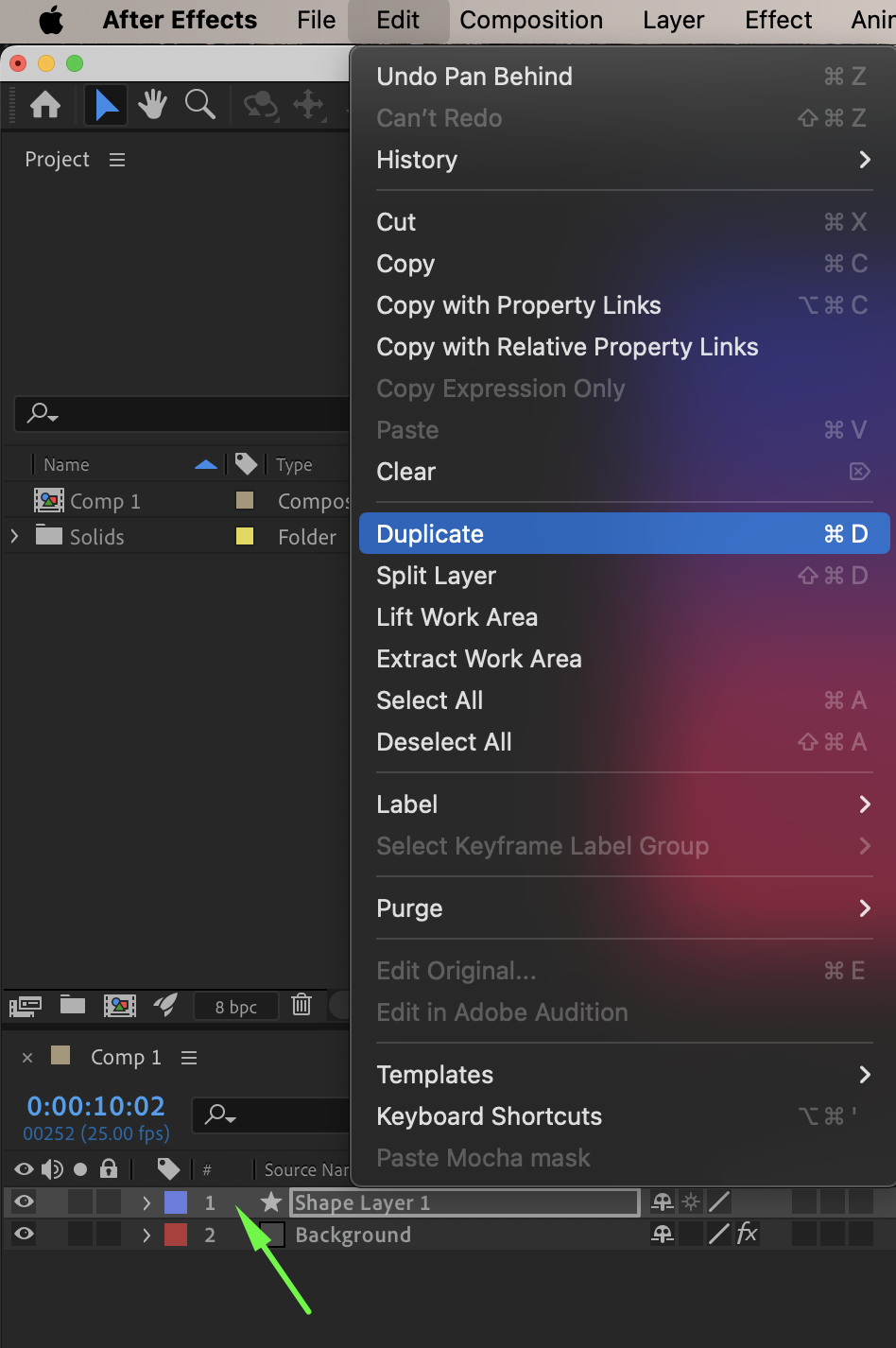
Task: Click the 8 bpc color depth button
Action: [x=236, y=1007]
